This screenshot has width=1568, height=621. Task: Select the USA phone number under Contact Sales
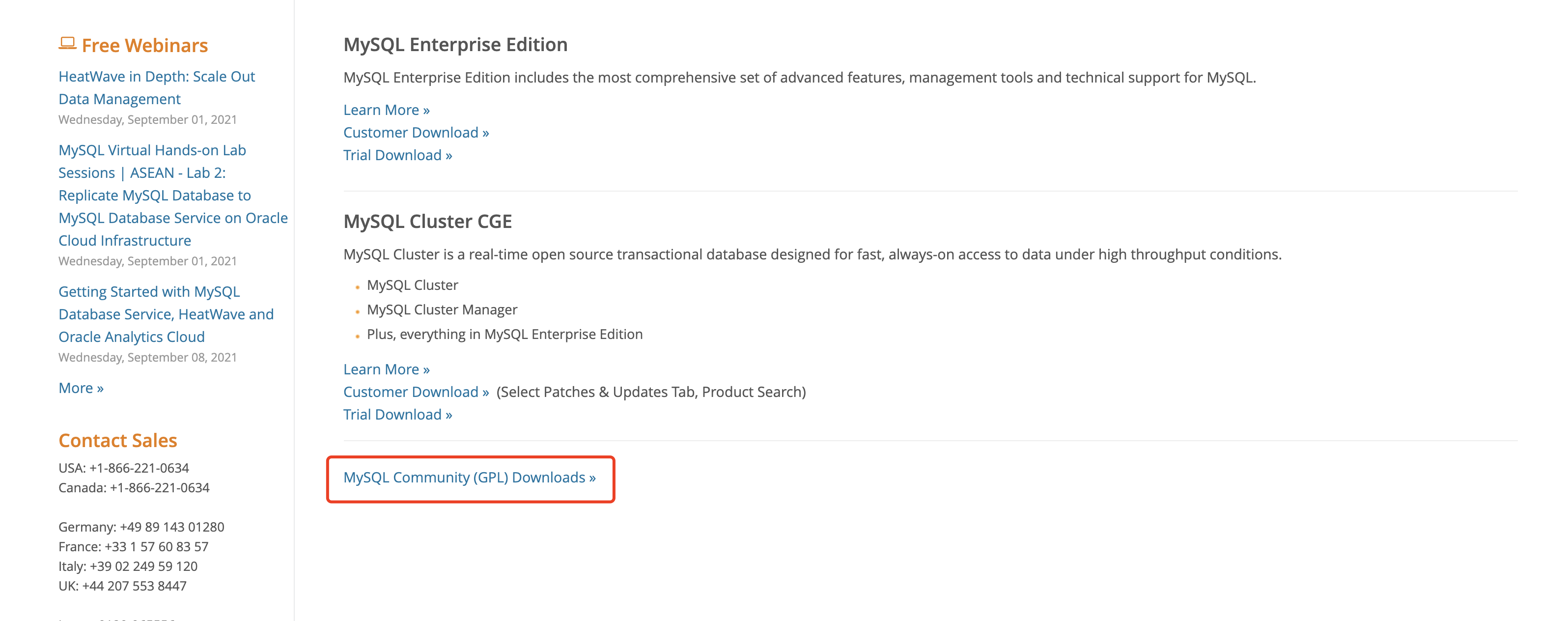[124, 468]
